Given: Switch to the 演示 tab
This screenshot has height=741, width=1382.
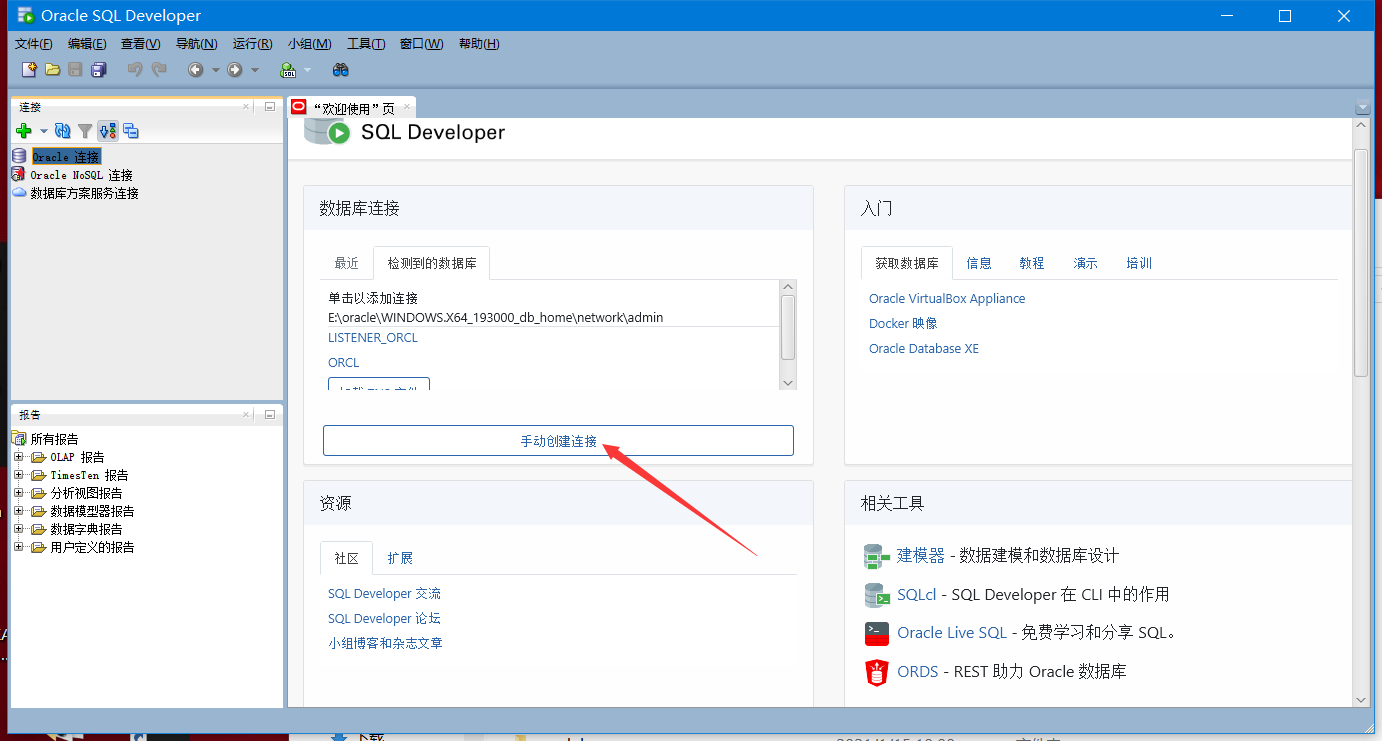Looking at the screenshot, I should [x=1085, y=263].
